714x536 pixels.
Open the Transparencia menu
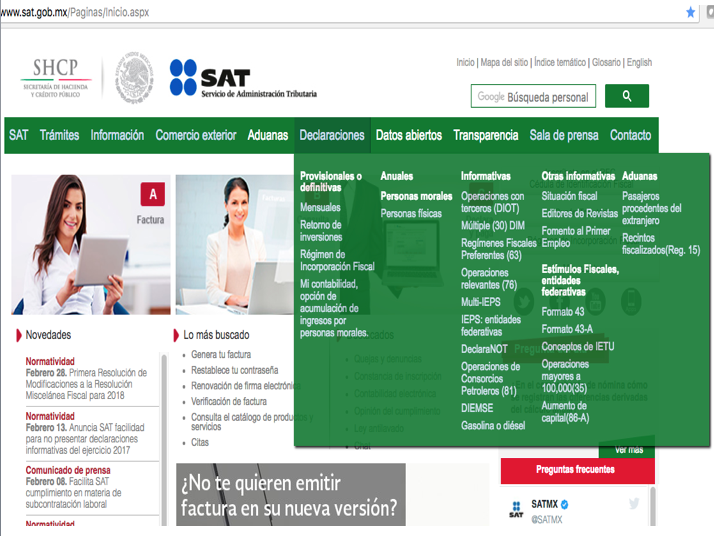[486, 135]
